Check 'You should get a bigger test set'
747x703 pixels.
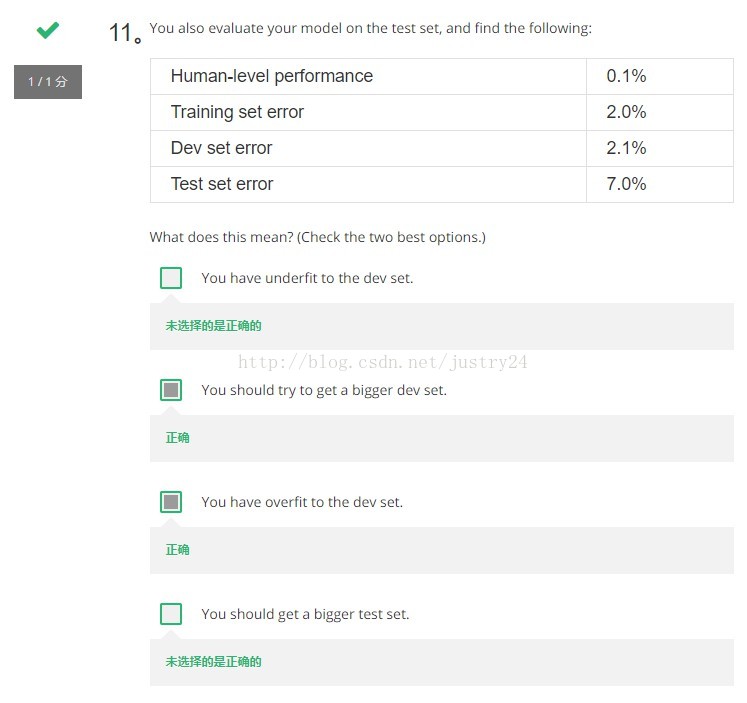coord(171,614)
